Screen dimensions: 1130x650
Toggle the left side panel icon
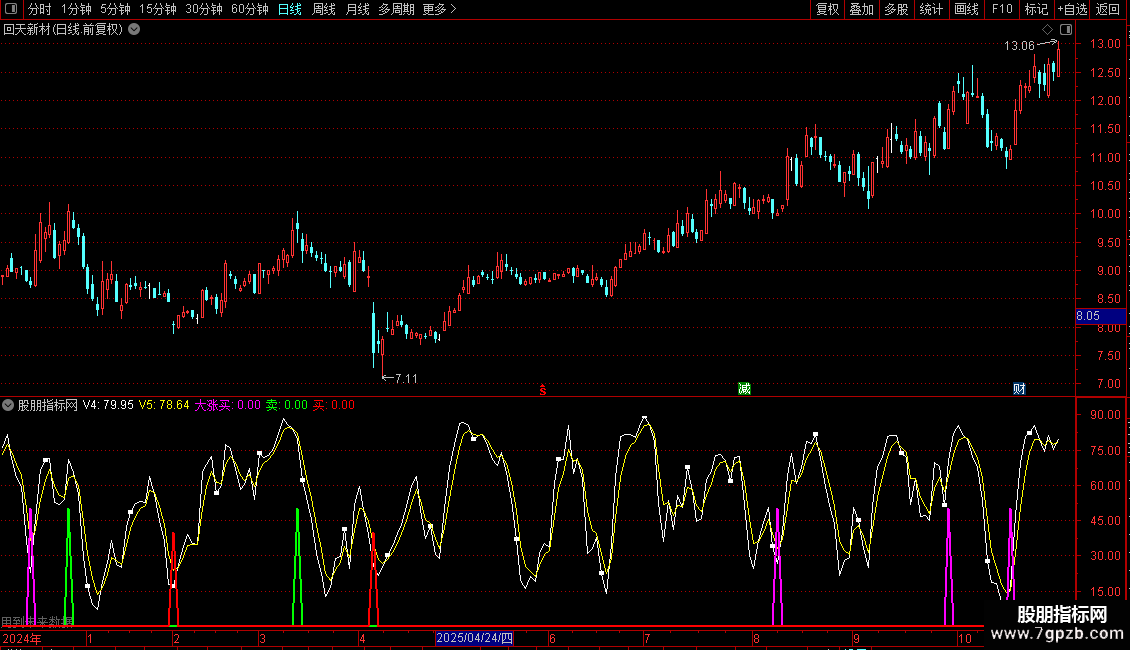click(x=11, y=9)
